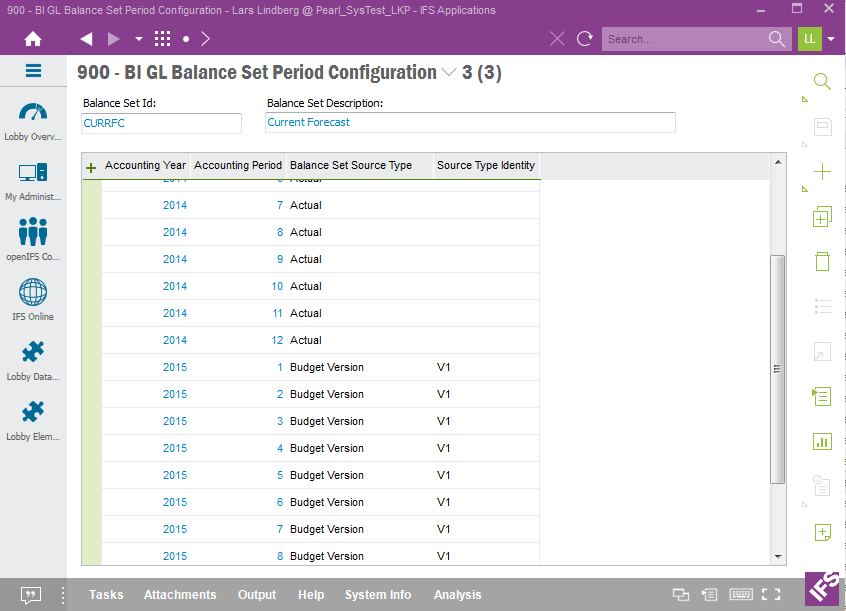The height and width of the screenshot is (611, 846).
Task: Click the right chevron in the top toolbar
Action: [x=205, y=39]
